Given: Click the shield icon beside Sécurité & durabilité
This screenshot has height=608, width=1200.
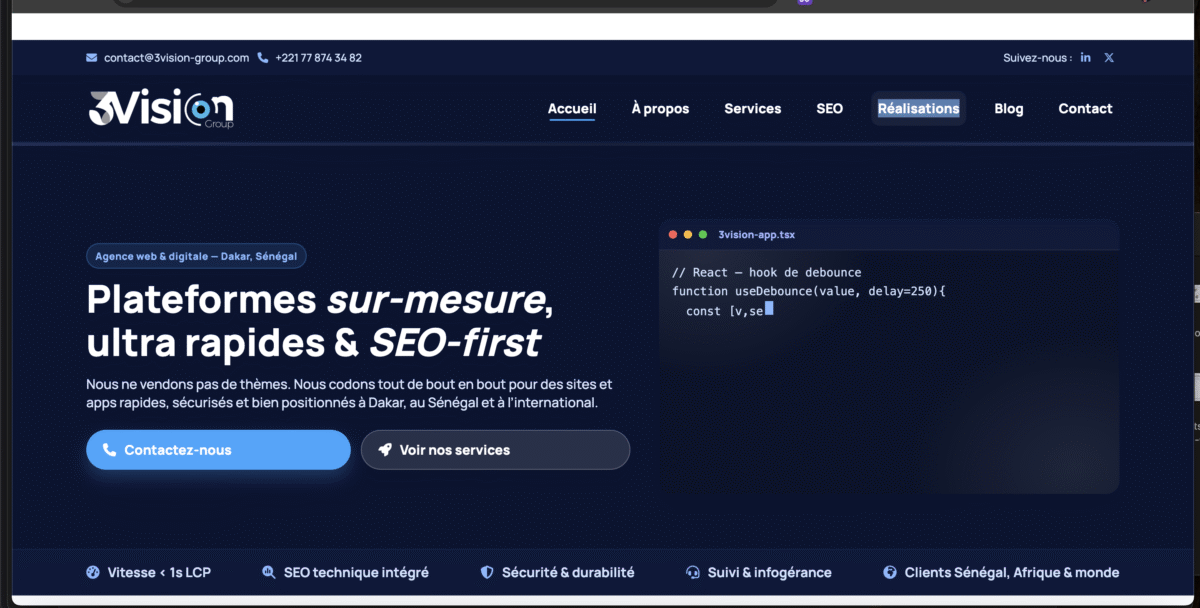Looking at the screenshot, I should (487, 573).
